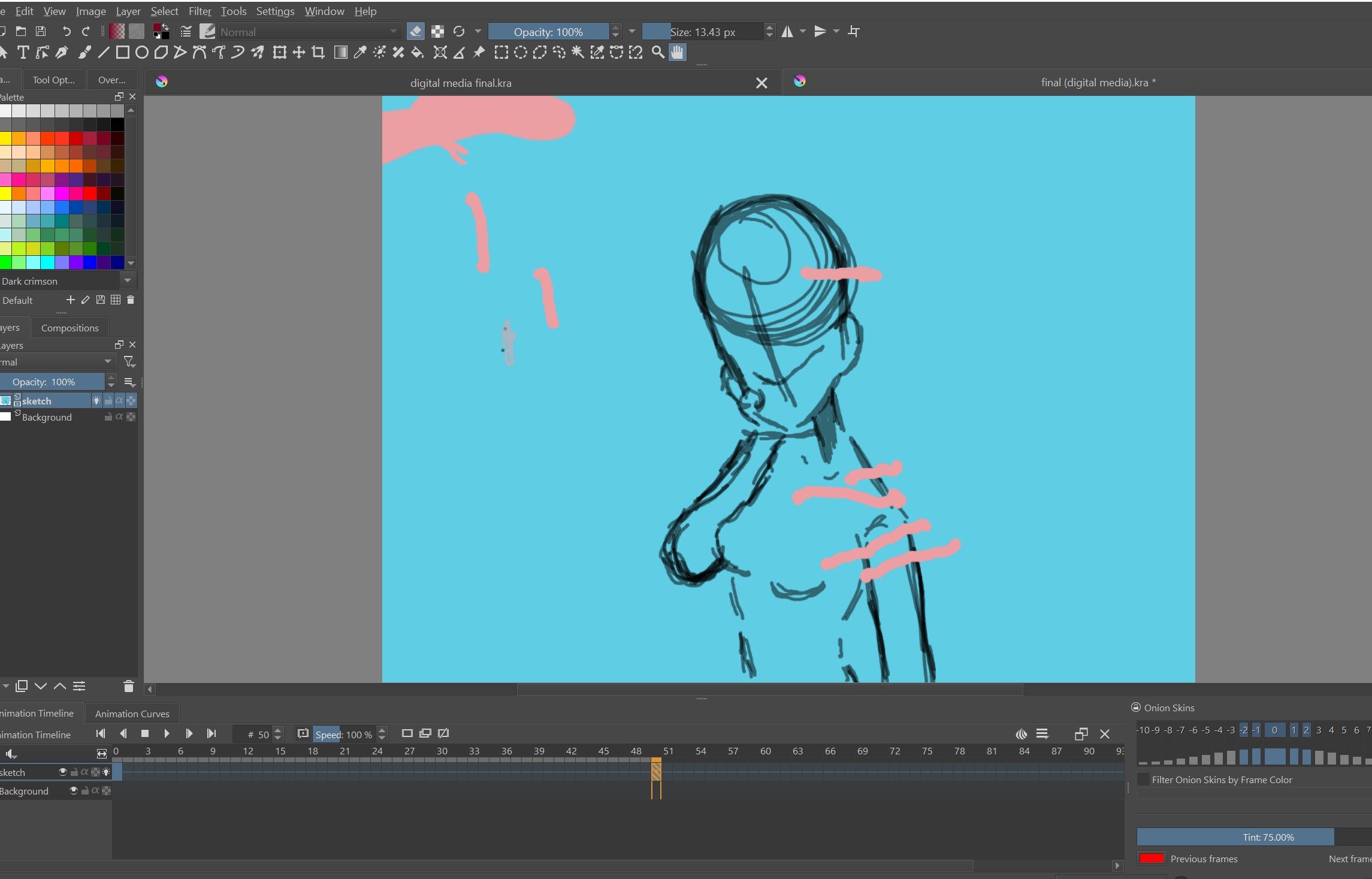Select the Rectangular Selection tool
Screen dimensions: 1372x879
(501, 53)
